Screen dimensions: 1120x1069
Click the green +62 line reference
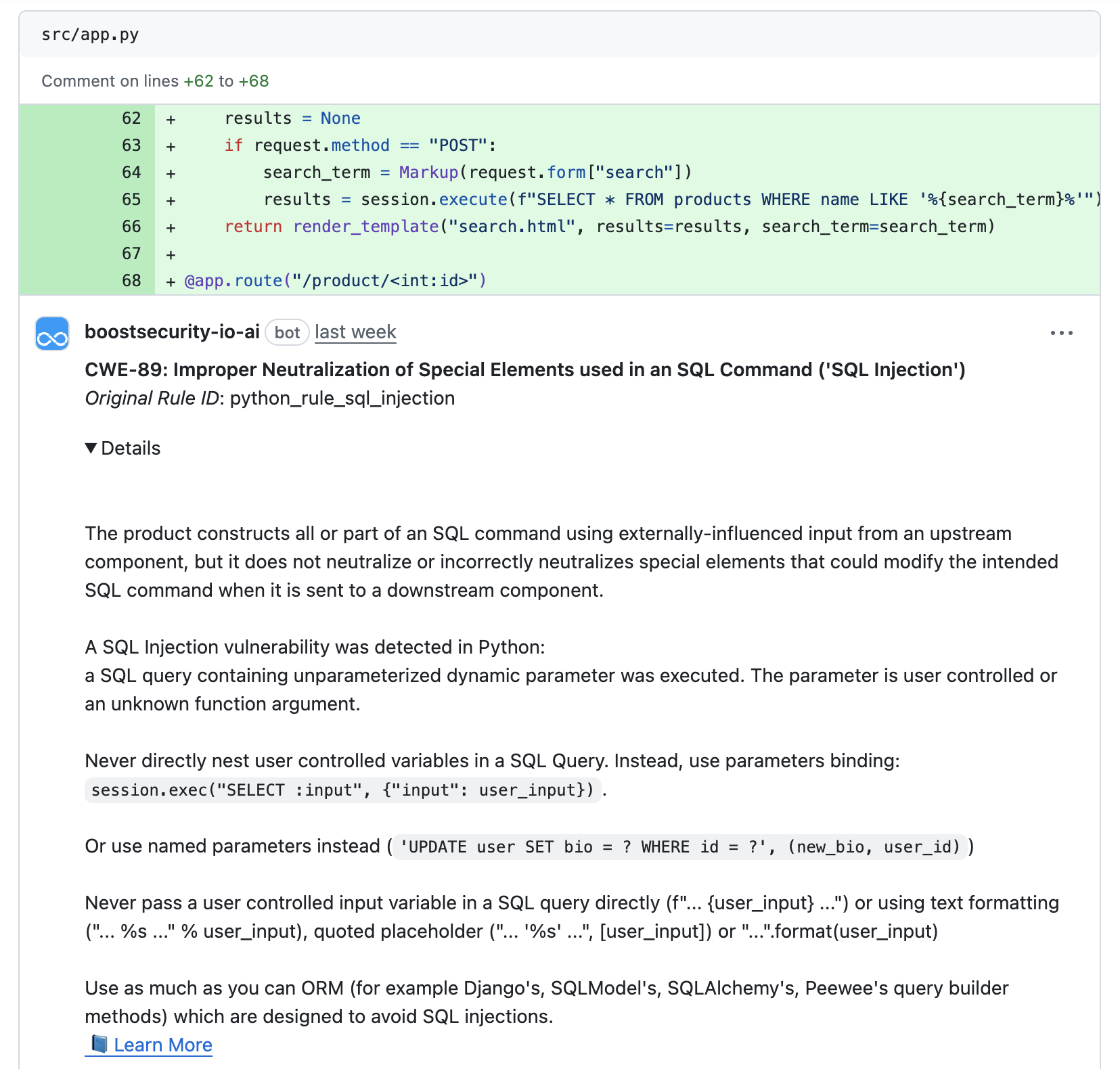(198, 81)
